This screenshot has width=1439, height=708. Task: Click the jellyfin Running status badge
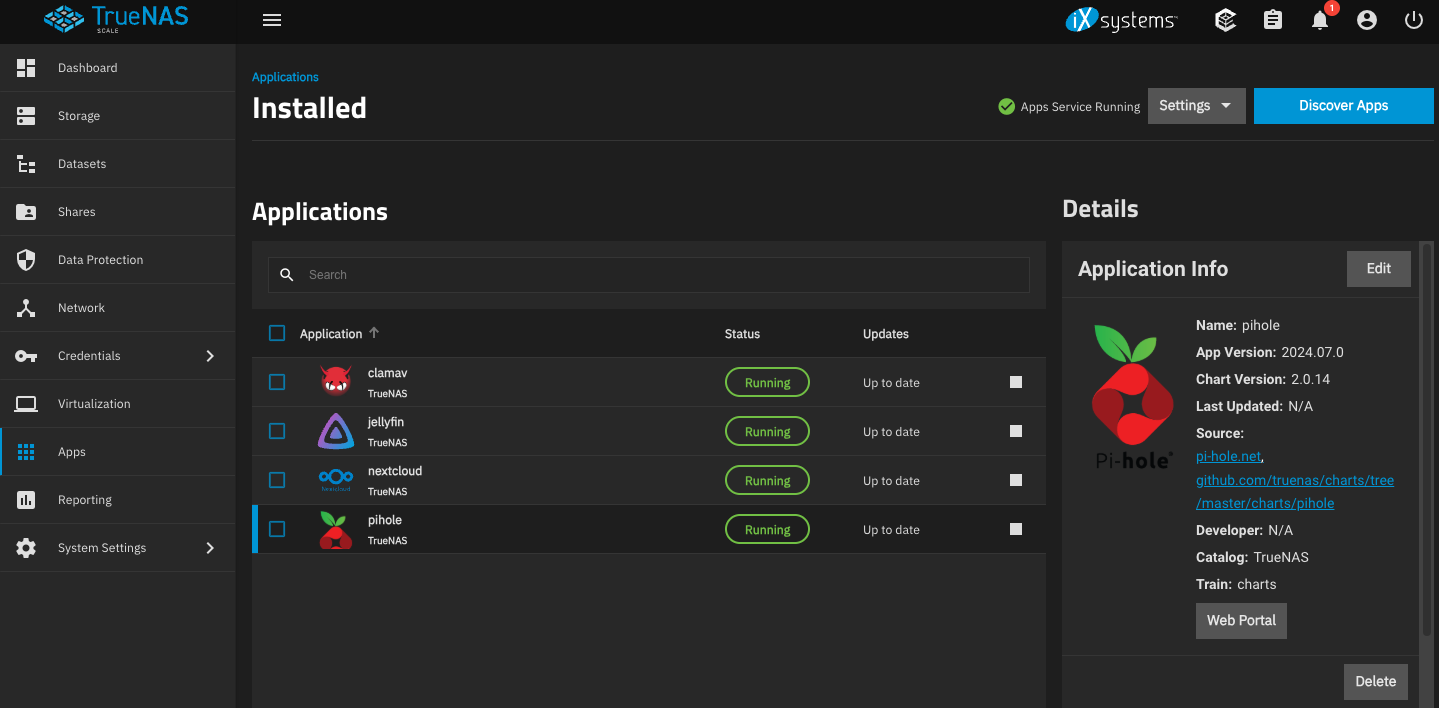click(767, 431)
